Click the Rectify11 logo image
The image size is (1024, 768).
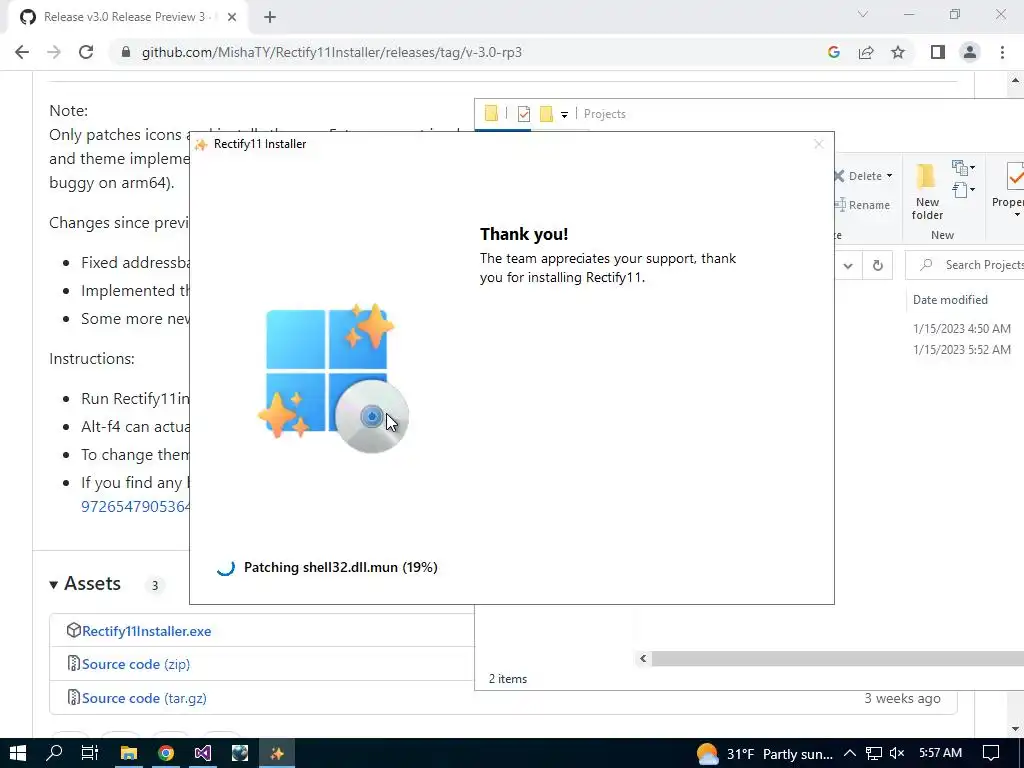(x=333, y=378)
